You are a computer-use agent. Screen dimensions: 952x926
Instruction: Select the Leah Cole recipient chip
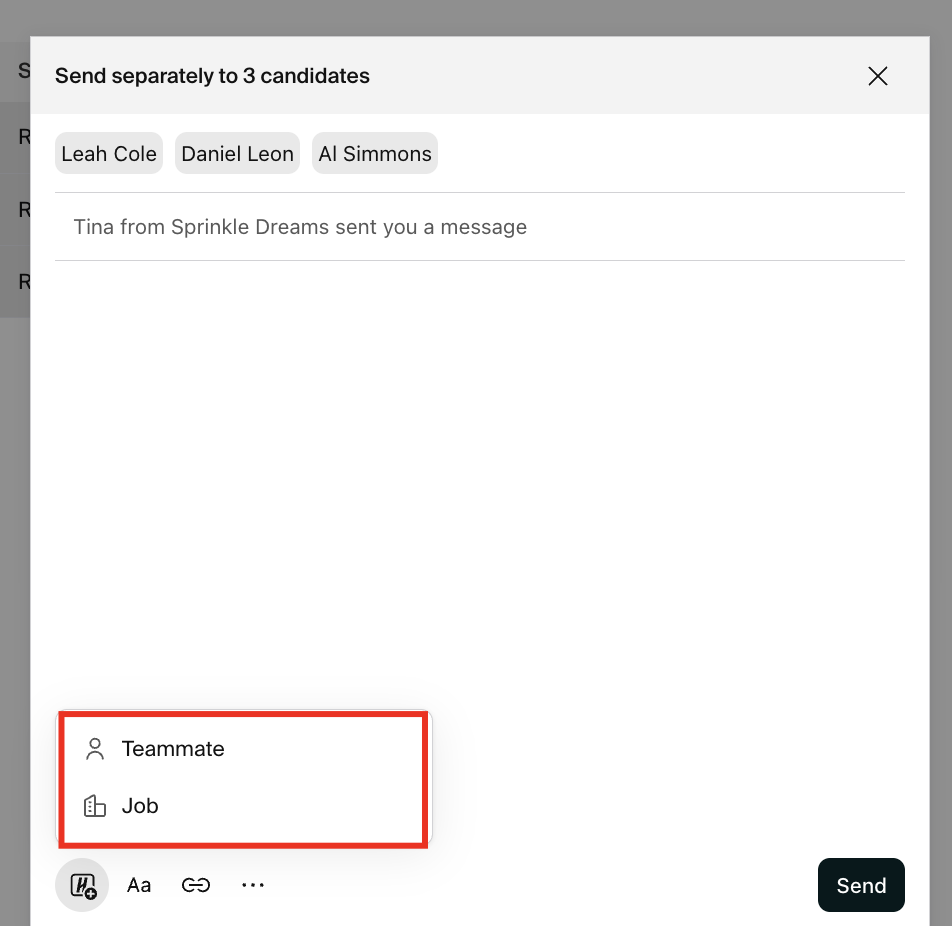point(109,154)
